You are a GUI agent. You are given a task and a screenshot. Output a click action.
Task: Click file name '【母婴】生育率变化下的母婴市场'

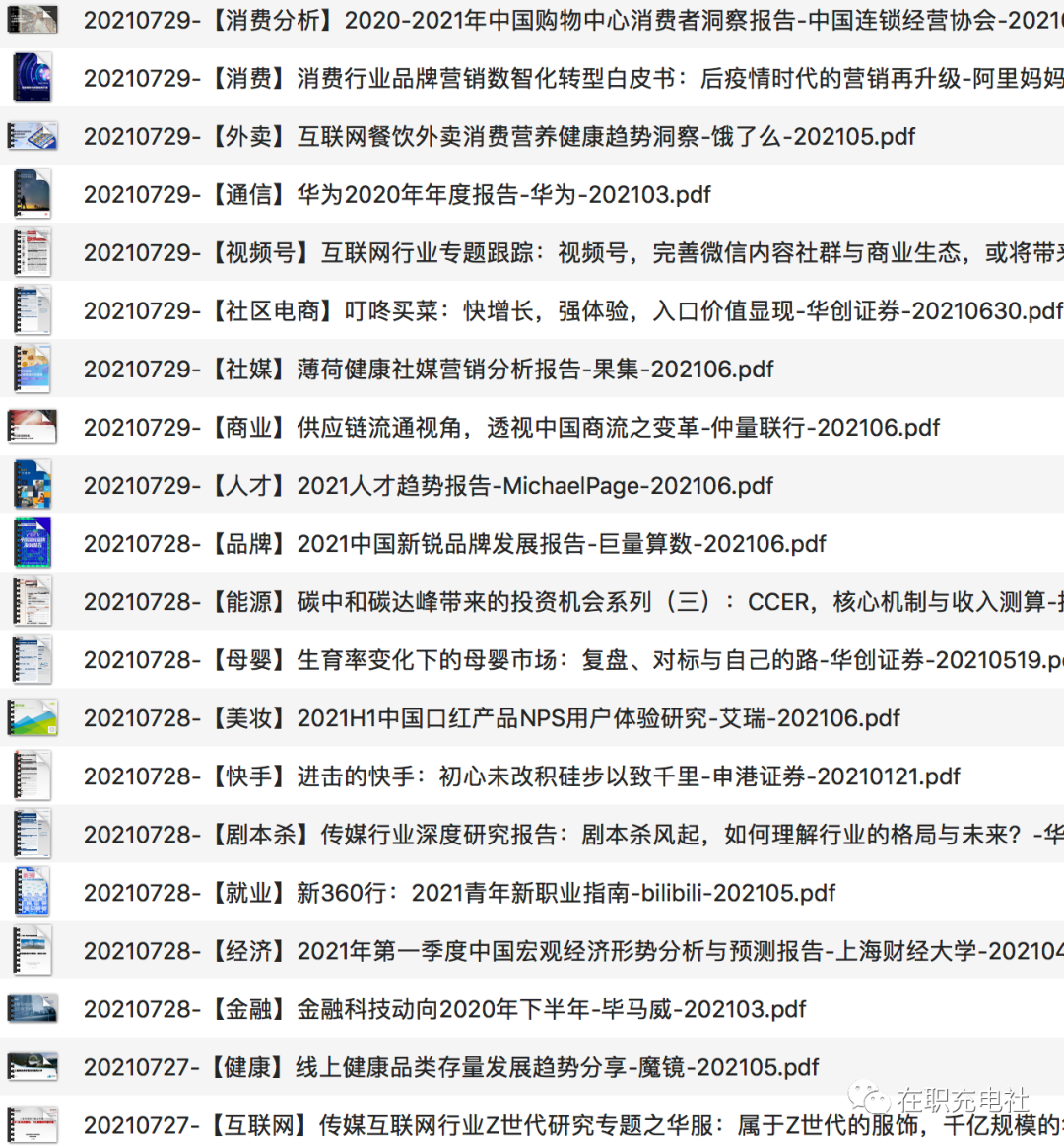click(x=382, y=660)
